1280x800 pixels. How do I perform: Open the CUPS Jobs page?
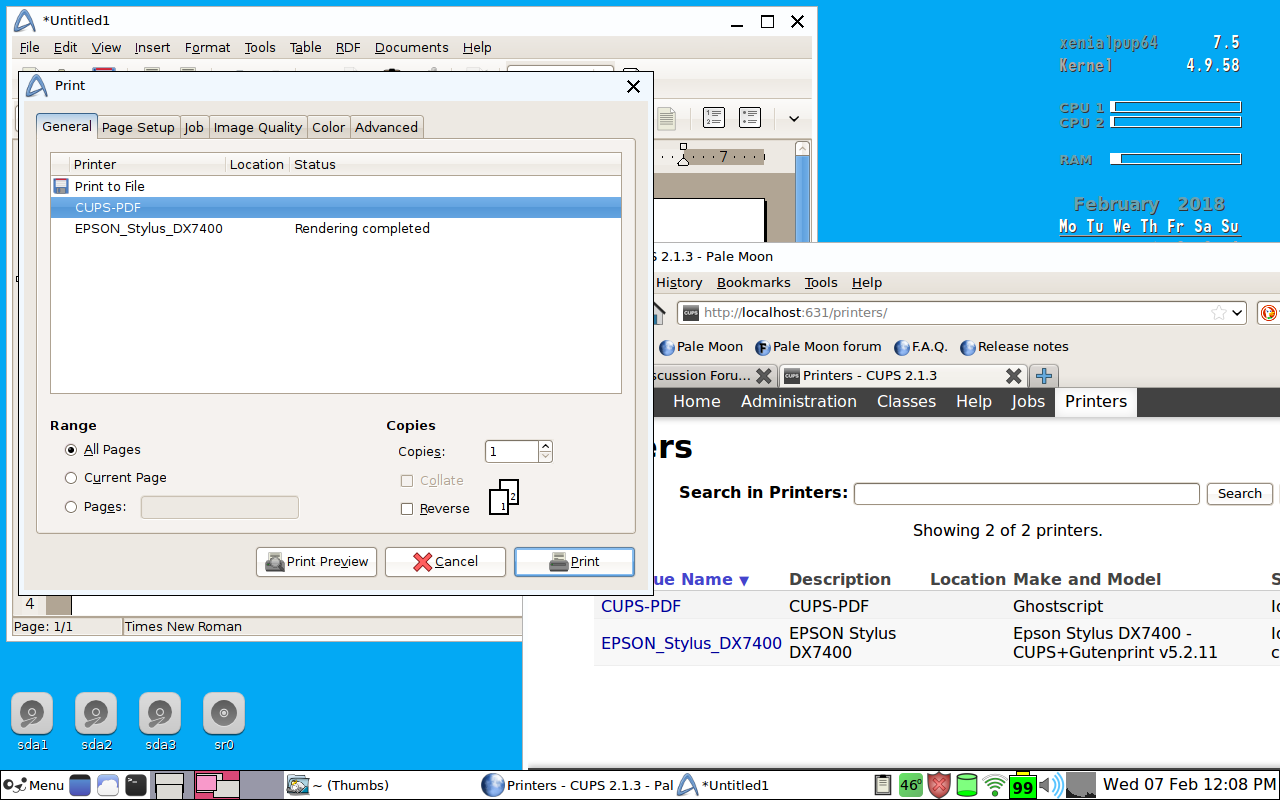1028,402
